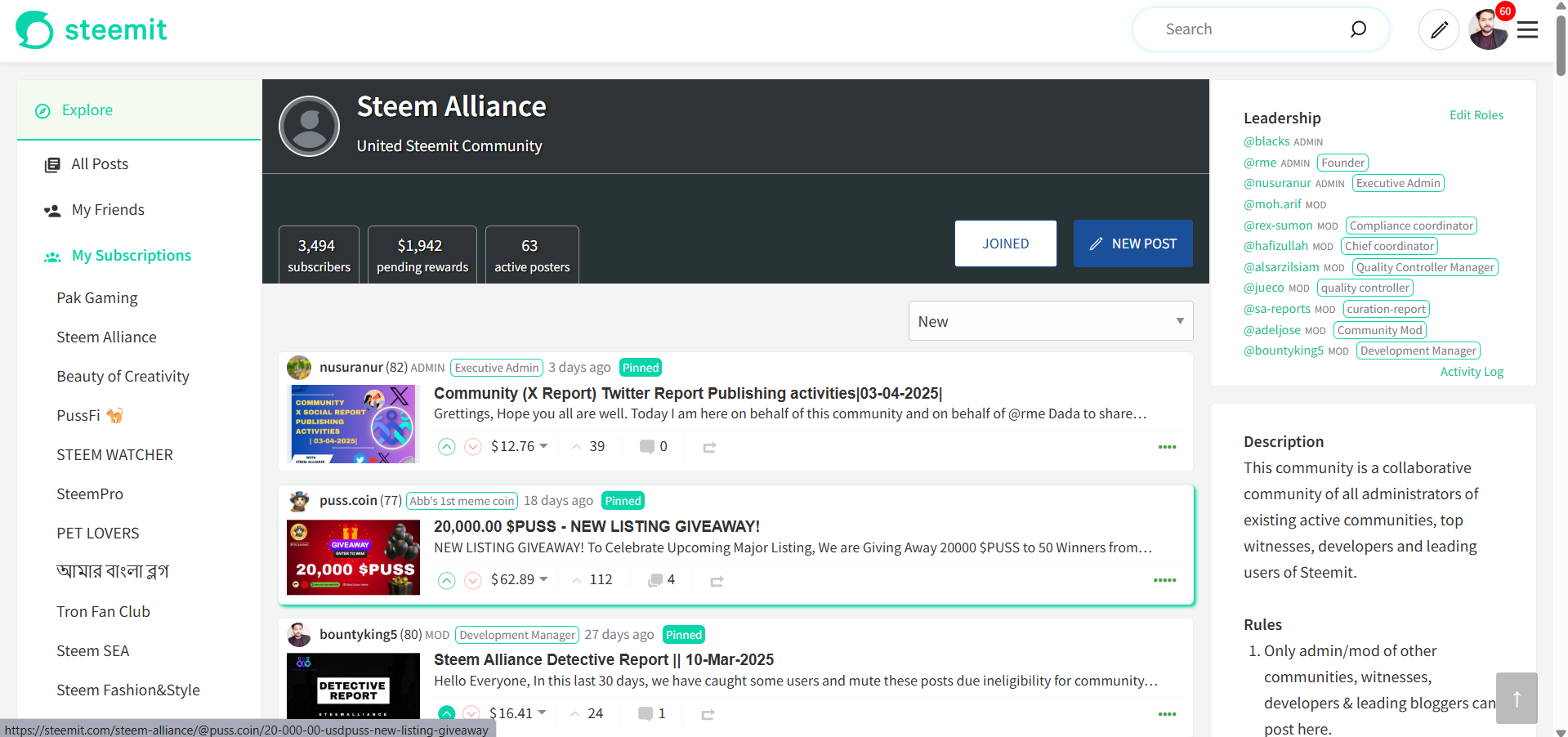Viewport: 1568px width, 737px height.
Task: Open the PussFi community
Action: (89, 416)
